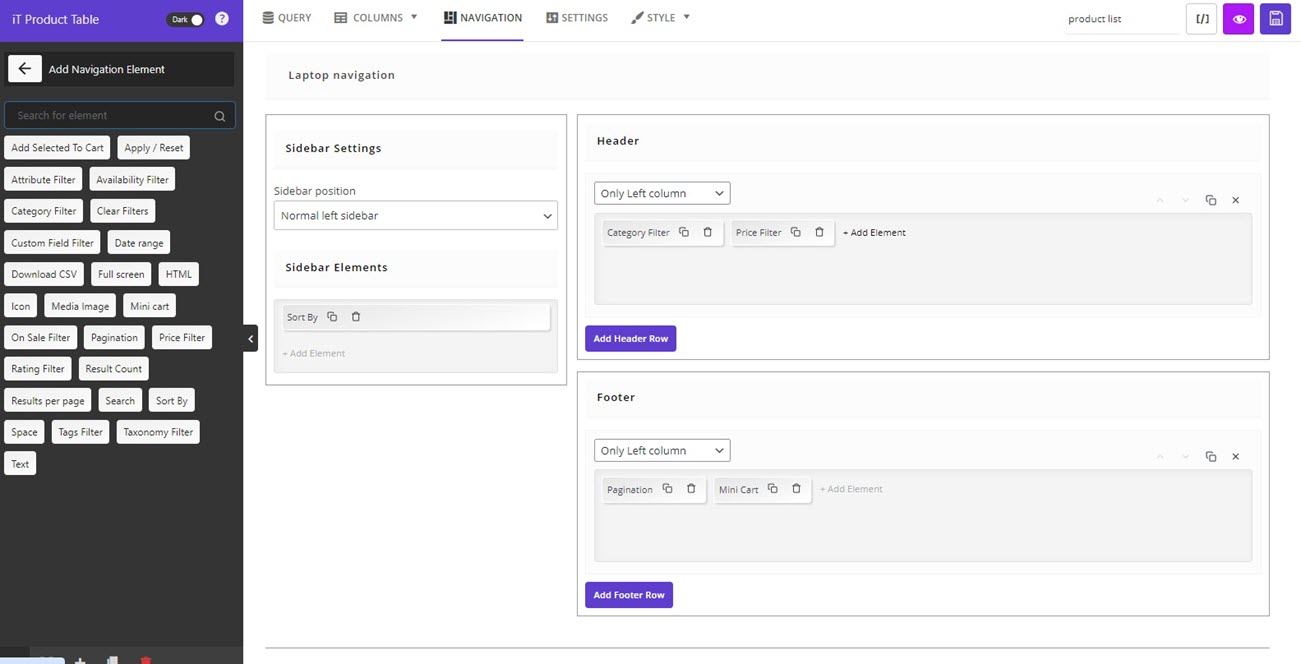Add the Apply / Reset element
This screenshot has height=664, width=1301.
153,148
